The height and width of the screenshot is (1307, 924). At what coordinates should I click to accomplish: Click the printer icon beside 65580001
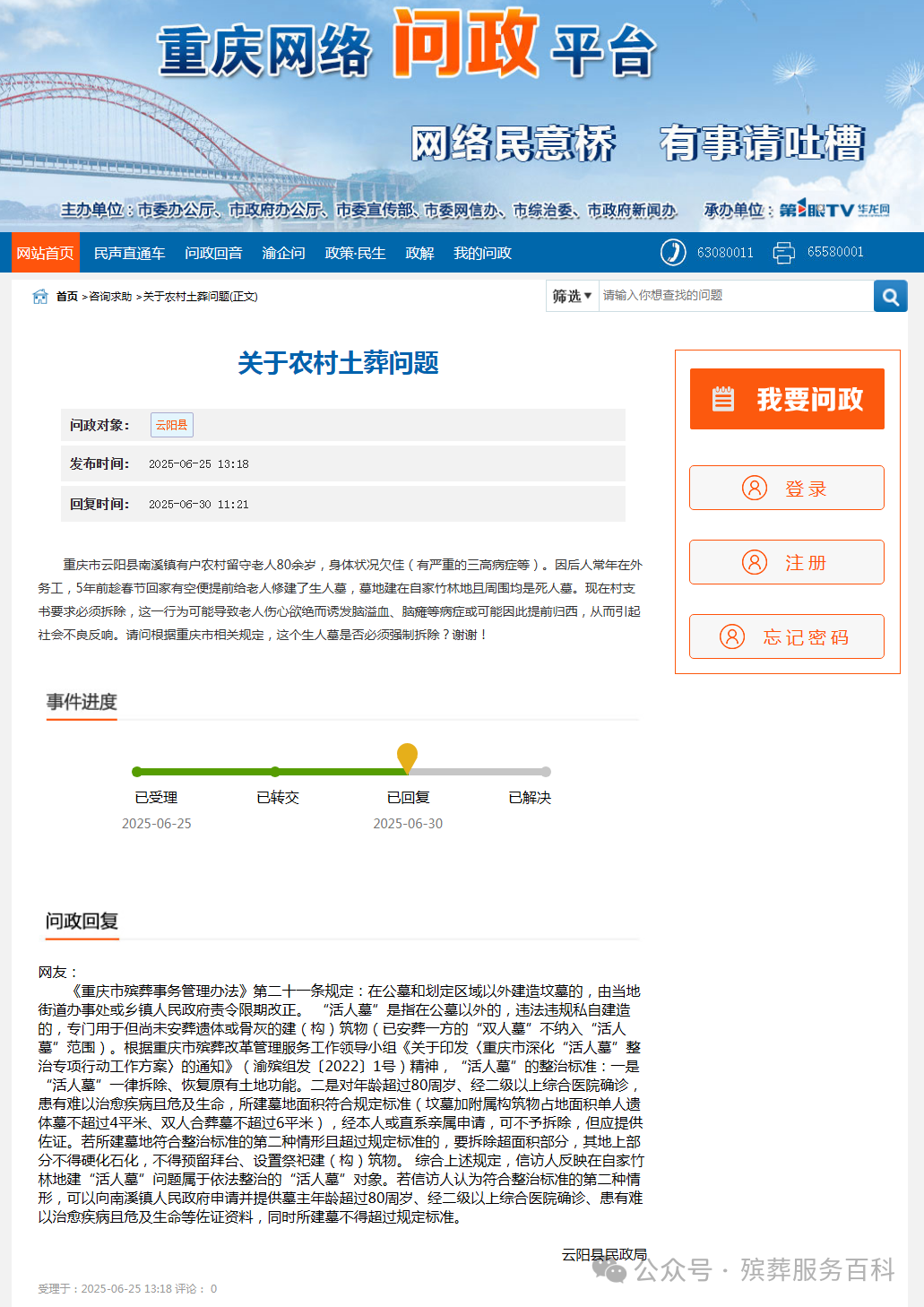tap(783, 253)
